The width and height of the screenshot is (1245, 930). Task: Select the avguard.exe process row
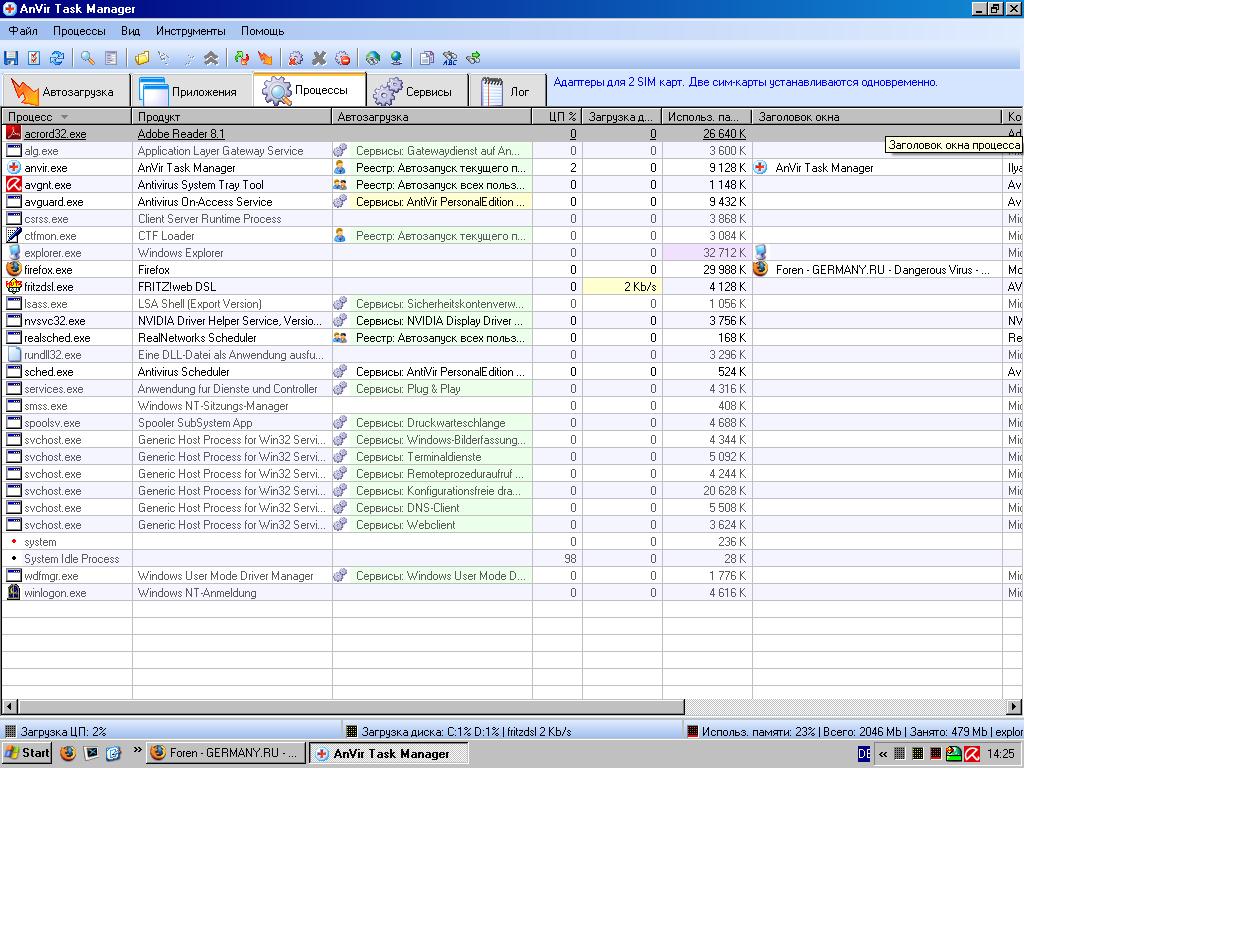coord(512,201)
